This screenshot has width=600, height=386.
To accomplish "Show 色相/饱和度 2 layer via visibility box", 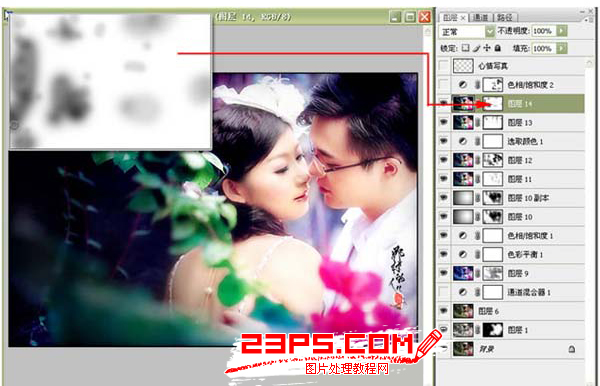I will (x=443, y=85).
